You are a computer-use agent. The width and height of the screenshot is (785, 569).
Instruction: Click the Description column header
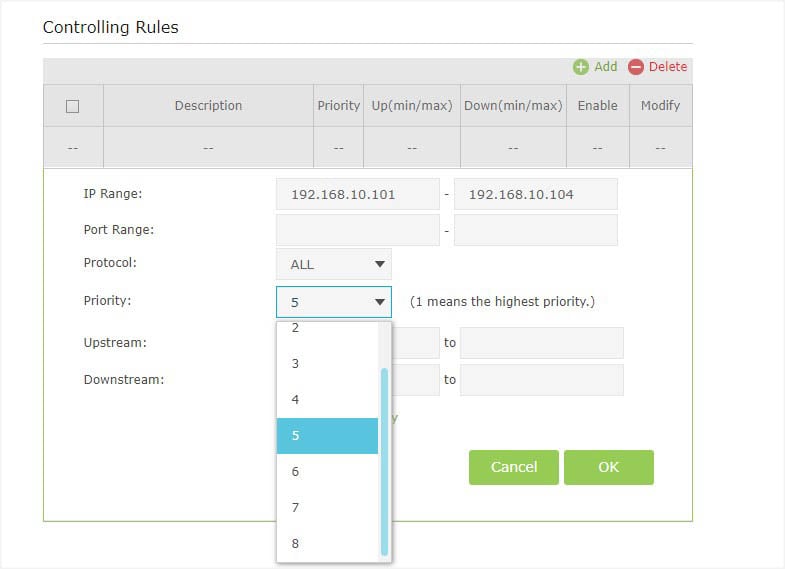tap(208, 106)
